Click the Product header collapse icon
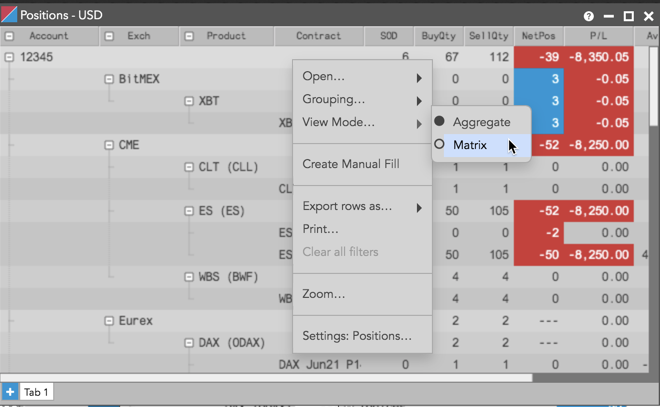The height and width of the screenshot is (407, 660). pos(189,36)
